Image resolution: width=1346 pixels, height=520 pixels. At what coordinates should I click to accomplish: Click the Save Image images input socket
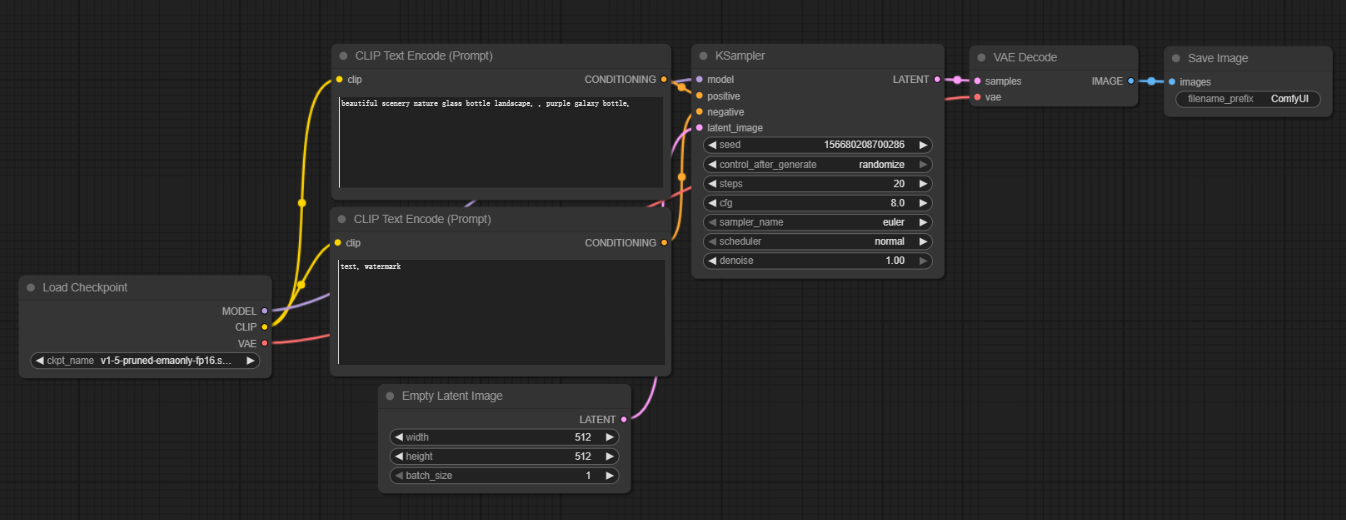1172,82
